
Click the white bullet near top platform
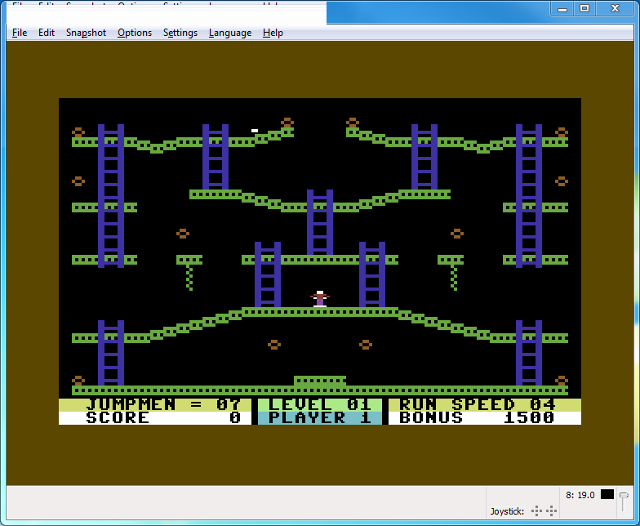point(254,131)
